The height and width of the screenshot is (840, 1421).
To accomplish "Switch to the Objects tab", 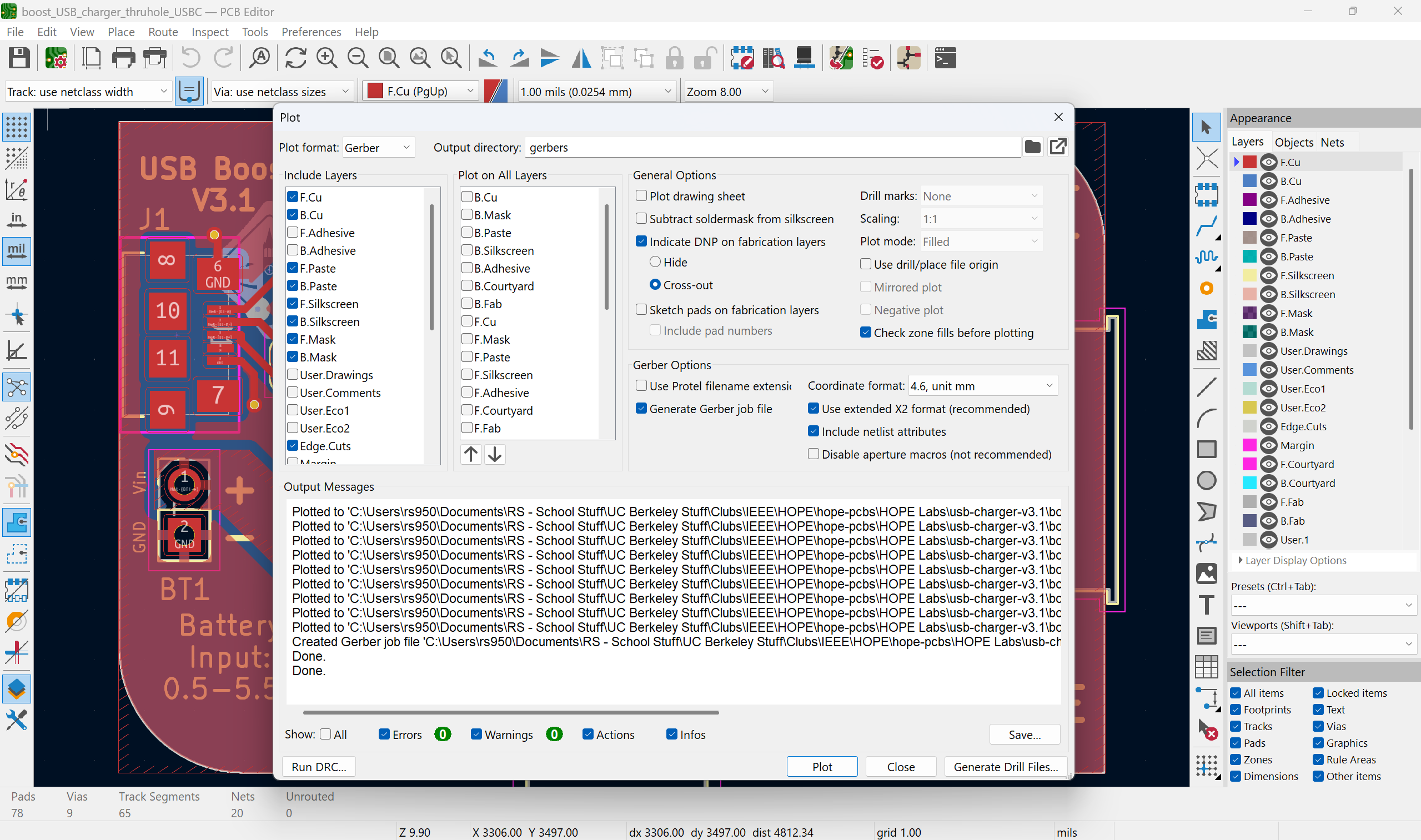I will tap(1294, 142).
